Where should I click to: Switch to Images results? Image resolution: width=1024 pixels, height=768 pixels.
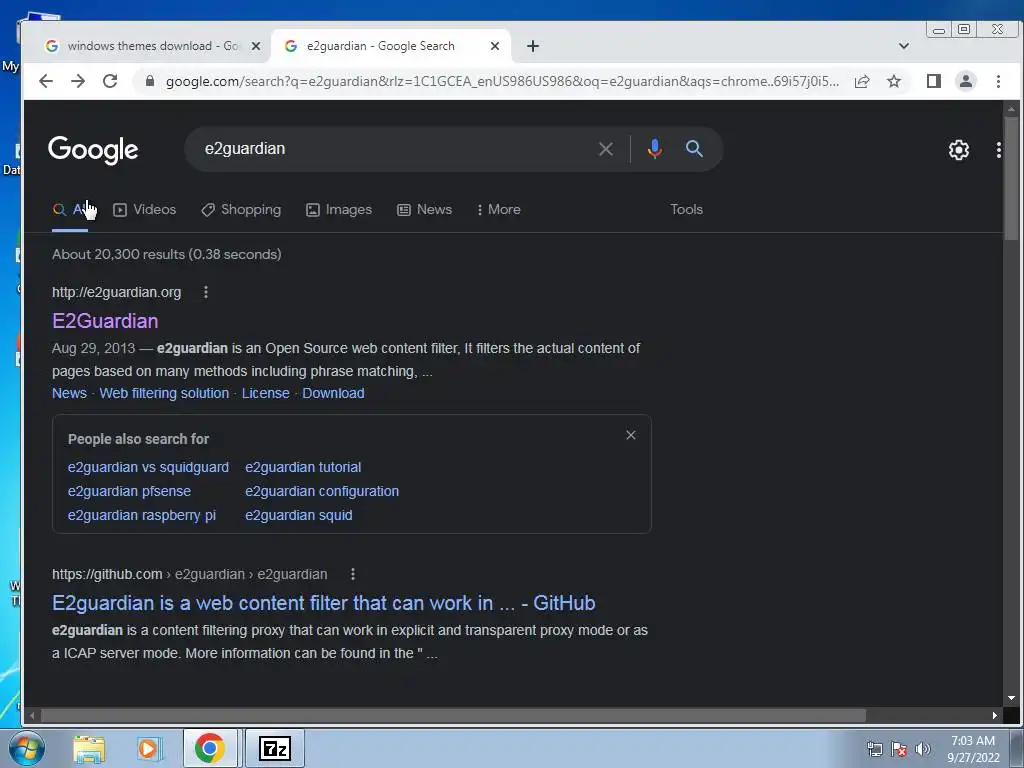click(x=339, y=210)
